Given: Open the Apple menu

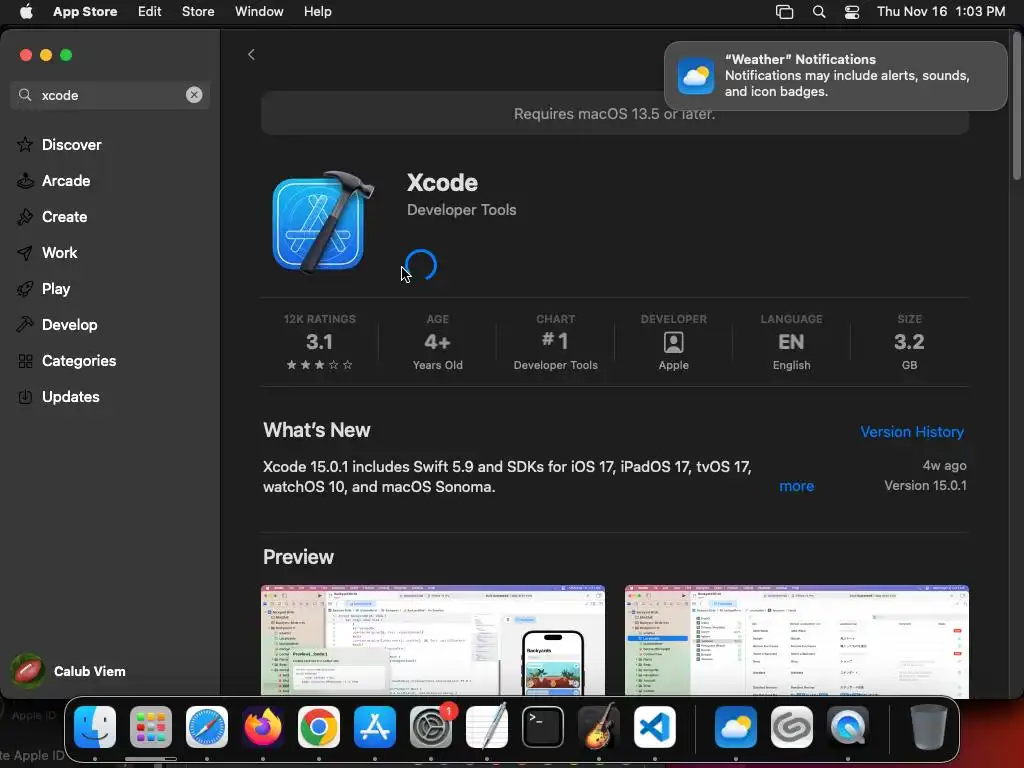Looking at the screenshot, I should point(26,12).
